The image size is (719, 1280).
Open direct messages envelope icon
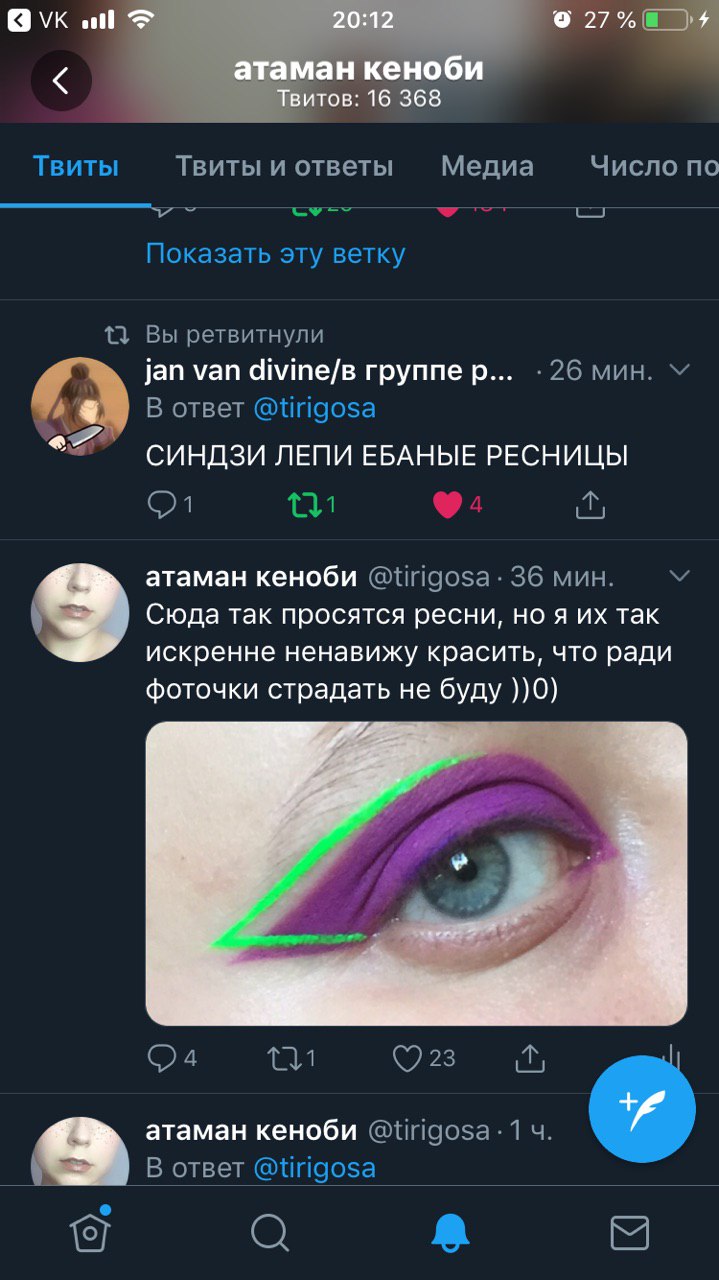[x=630, y=1233]
